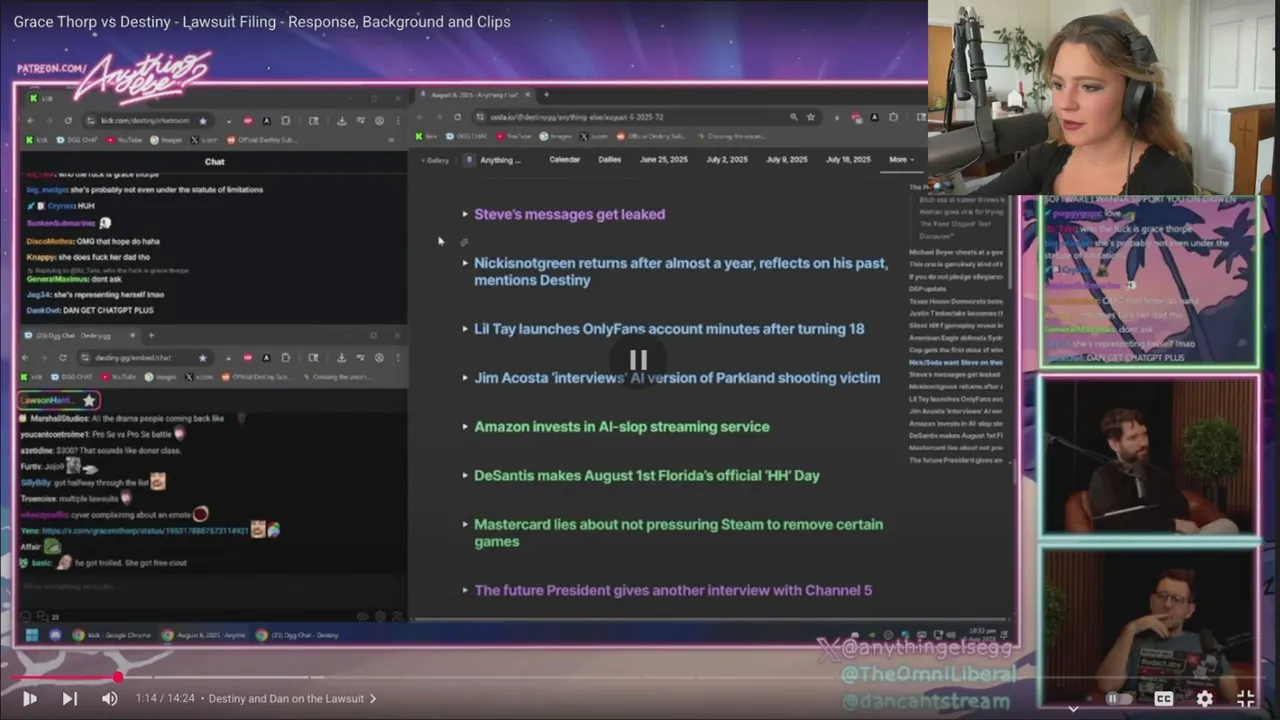Bookmark kick.com page with star icon
This screenshot has height=720, width=1280.
pos(203,121)
